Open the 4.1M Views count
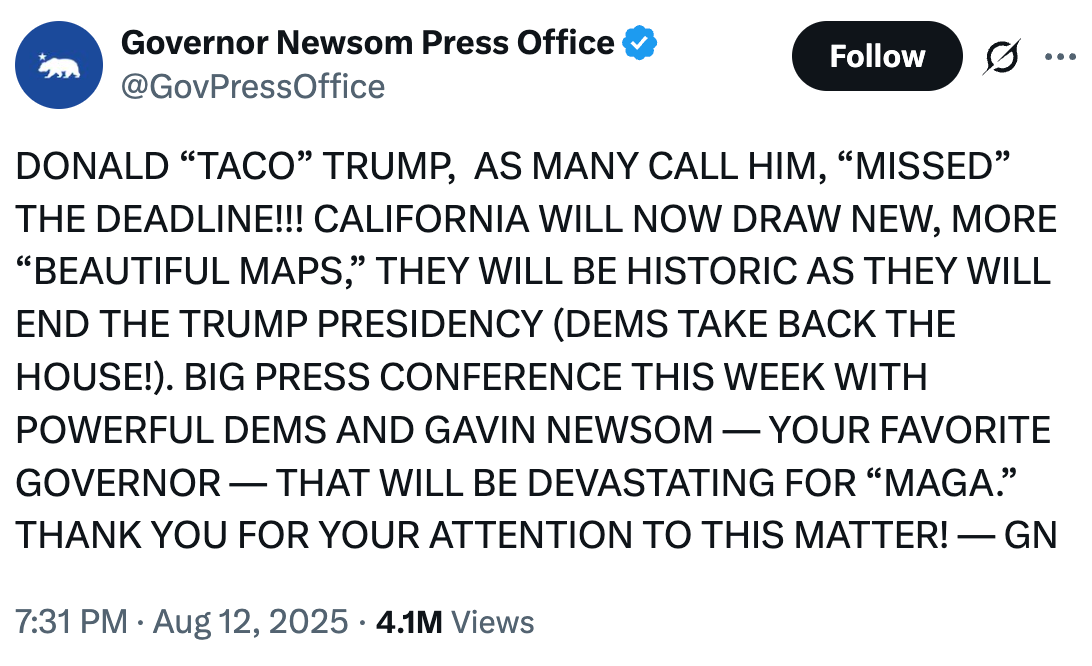 [455, 621]
